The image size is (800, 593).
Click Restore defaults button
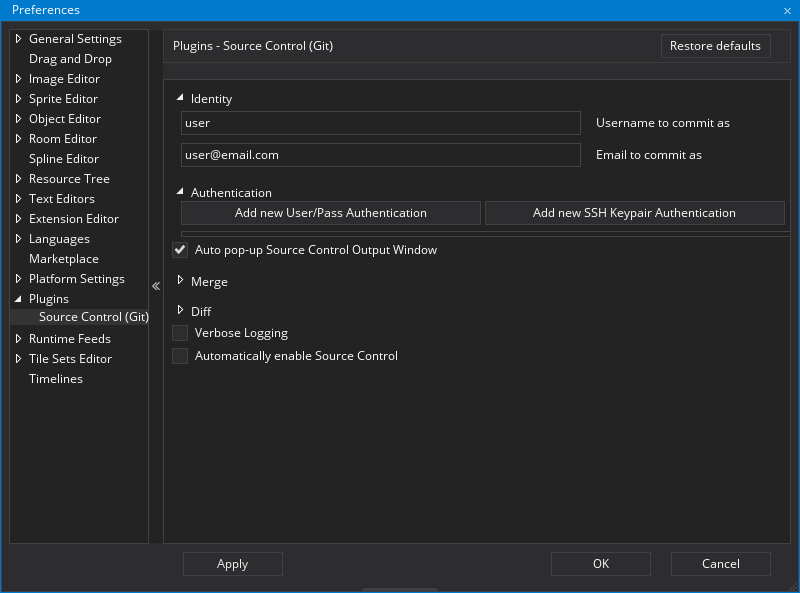[x=715, y=46]
